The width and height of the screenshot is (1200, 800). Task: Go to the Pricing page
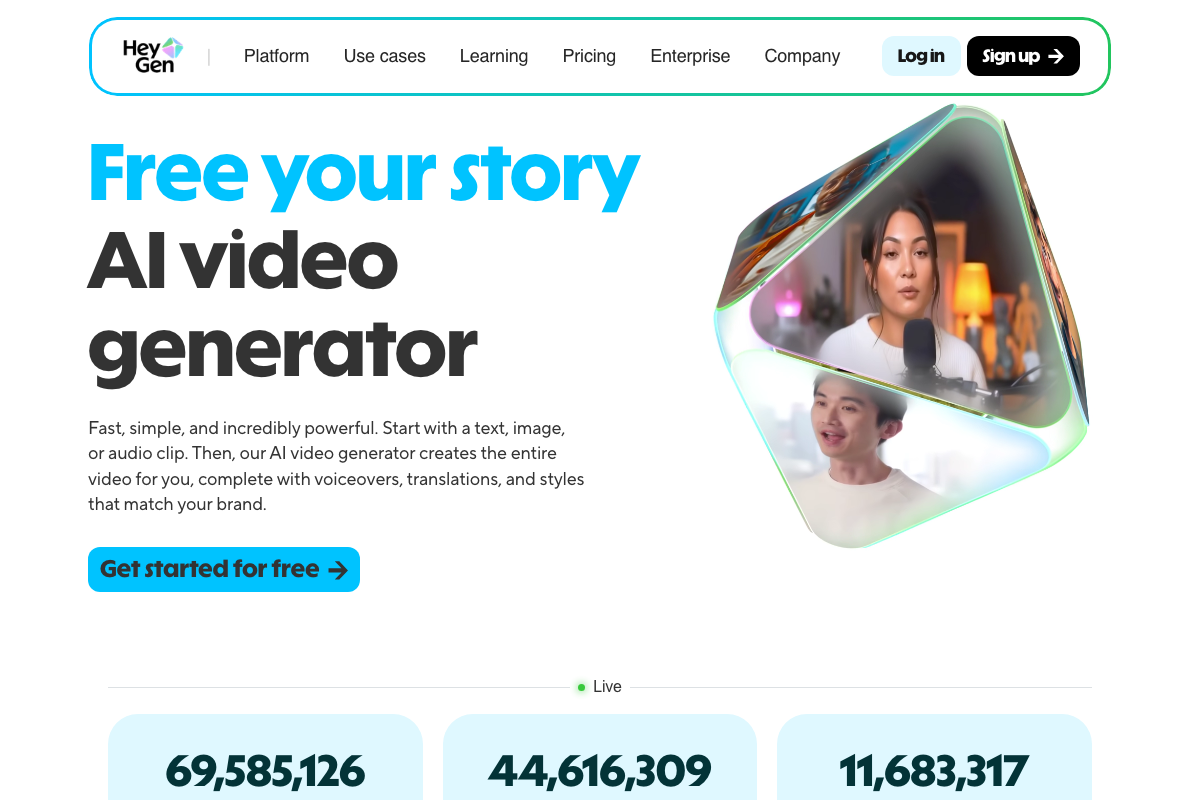[x=589, y=56]
